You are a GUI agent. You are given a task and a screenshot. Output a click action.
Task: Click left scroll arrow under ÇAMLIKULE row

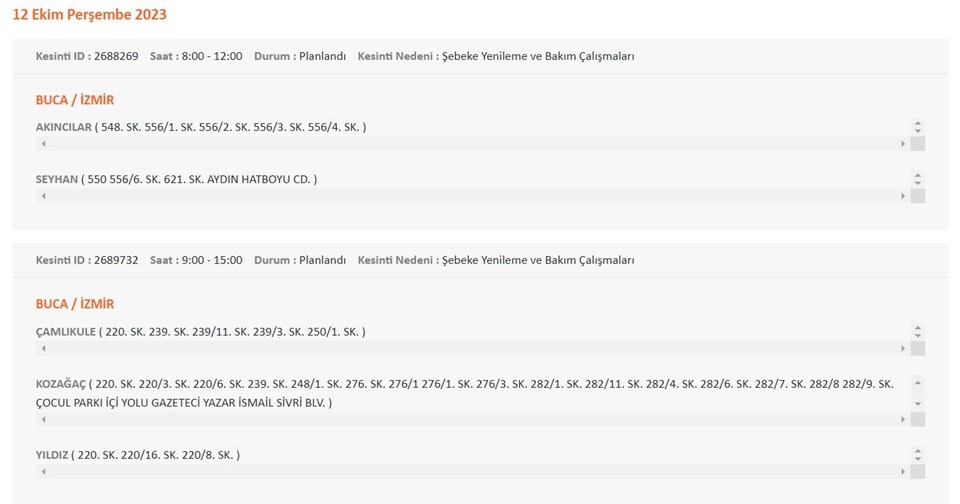[42, 349]
